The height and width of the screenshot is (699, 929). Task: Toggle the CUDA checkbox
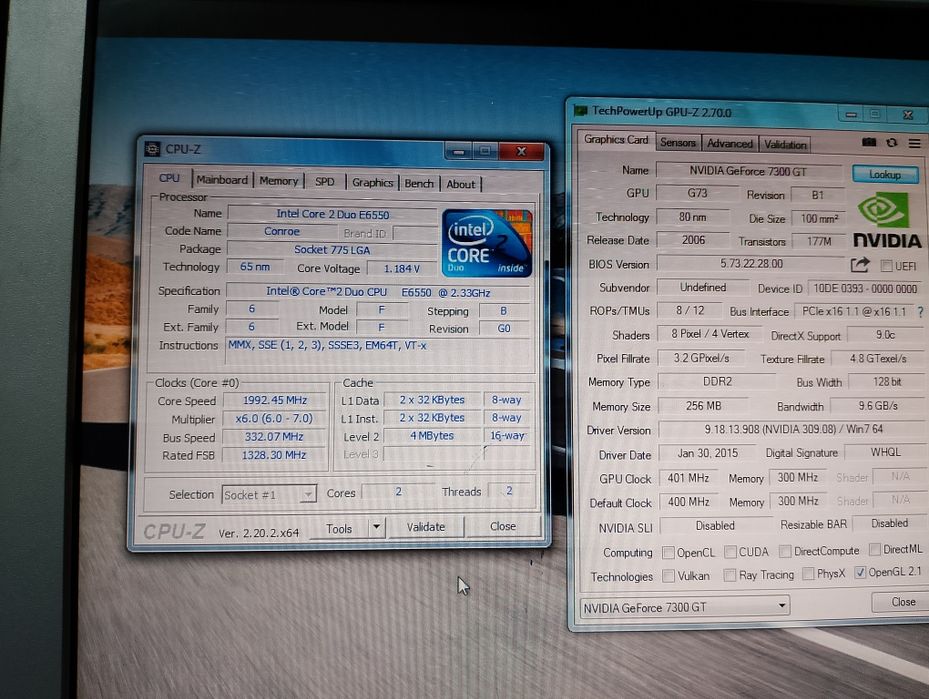click(731, 551)
